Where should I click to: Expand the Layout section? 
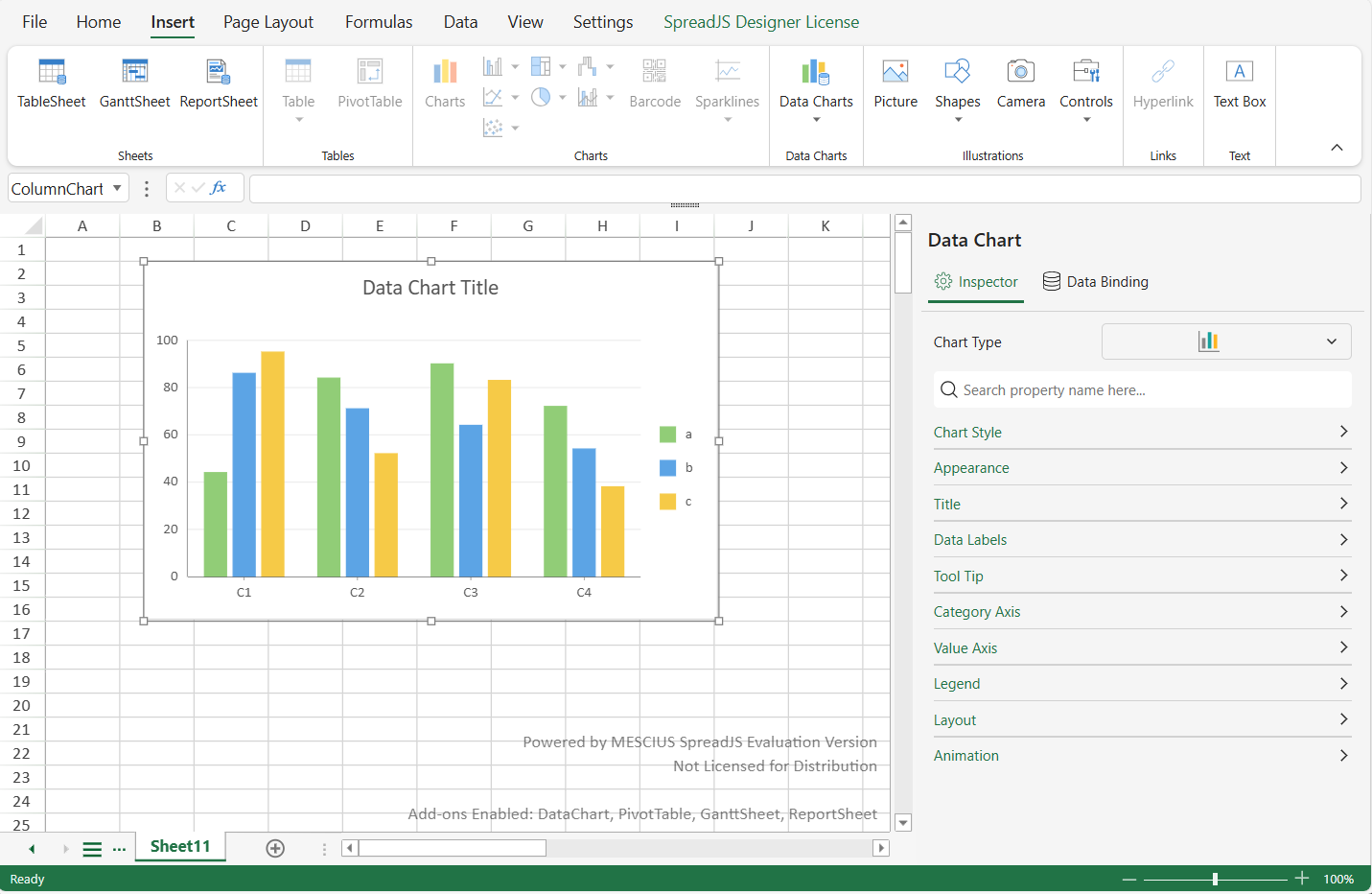[x=1142, y=719]
